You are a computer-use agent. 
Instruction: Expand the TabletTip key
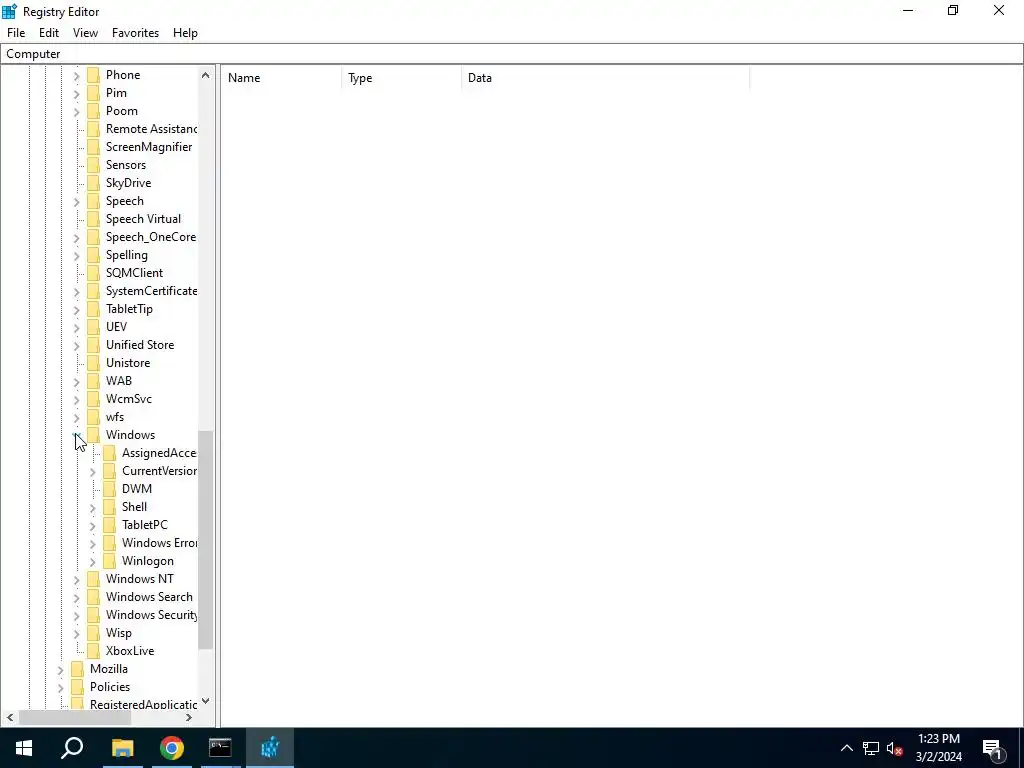tap(76, 310)
